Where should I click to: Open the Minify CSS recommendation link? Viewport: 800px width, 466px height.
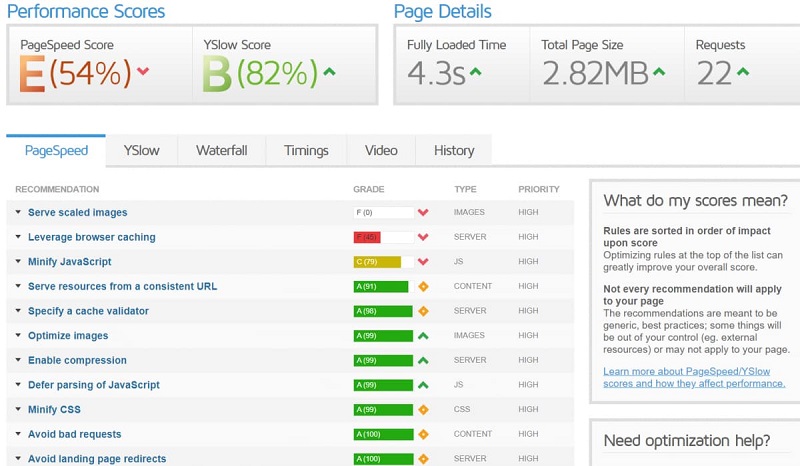[54, 409]
